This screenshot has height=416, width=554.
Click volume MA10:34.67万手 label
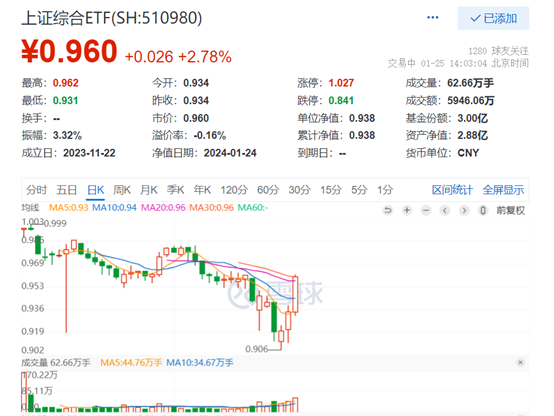point(200,363)
